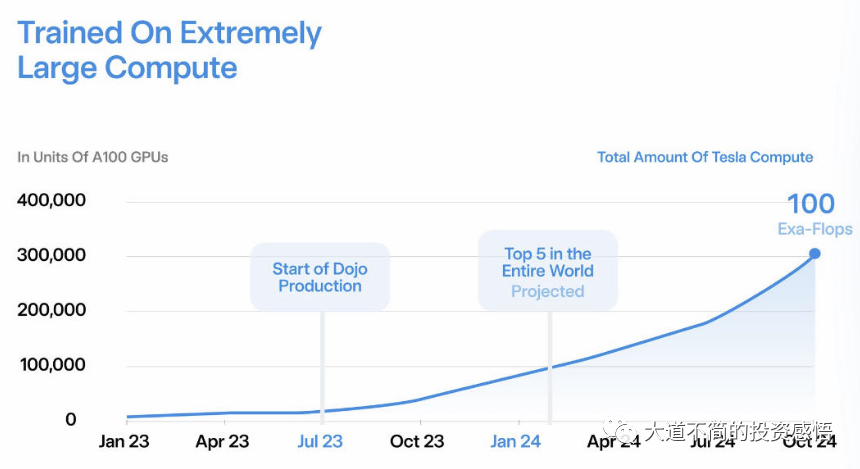
Task: Click the blue endpoint dot on the curve
Action: 815,253
